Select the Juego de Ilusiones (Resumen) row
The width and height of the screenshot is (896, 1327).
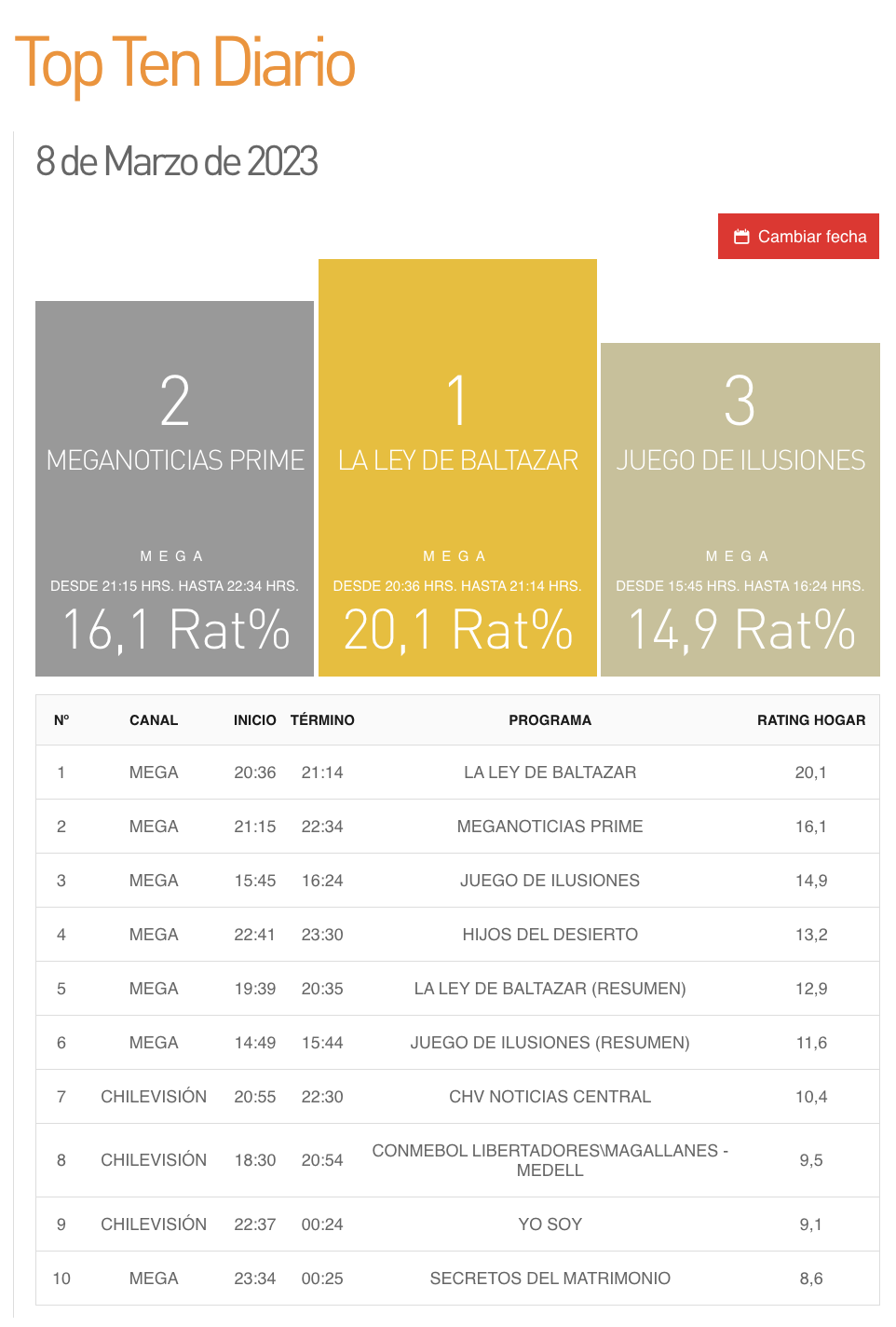(550, 1043)
